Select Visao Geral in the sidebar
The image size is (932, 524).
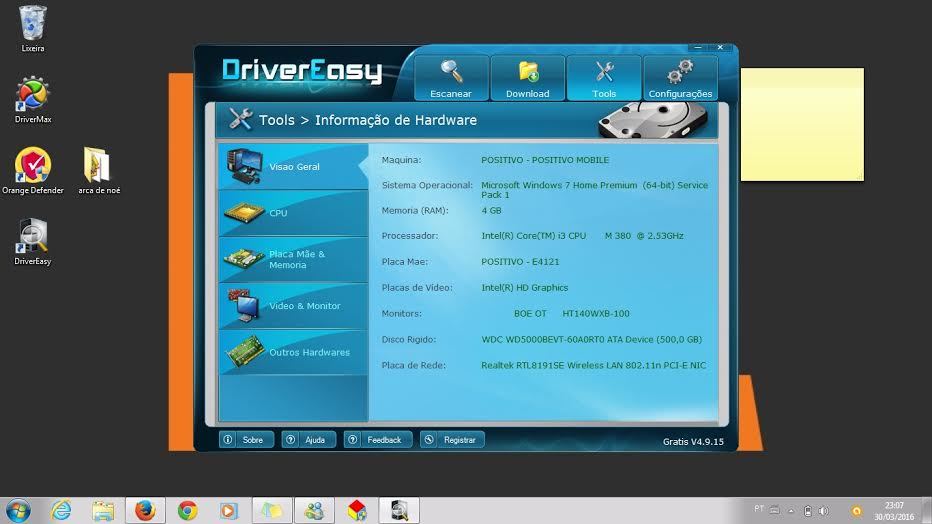(293, 166)
